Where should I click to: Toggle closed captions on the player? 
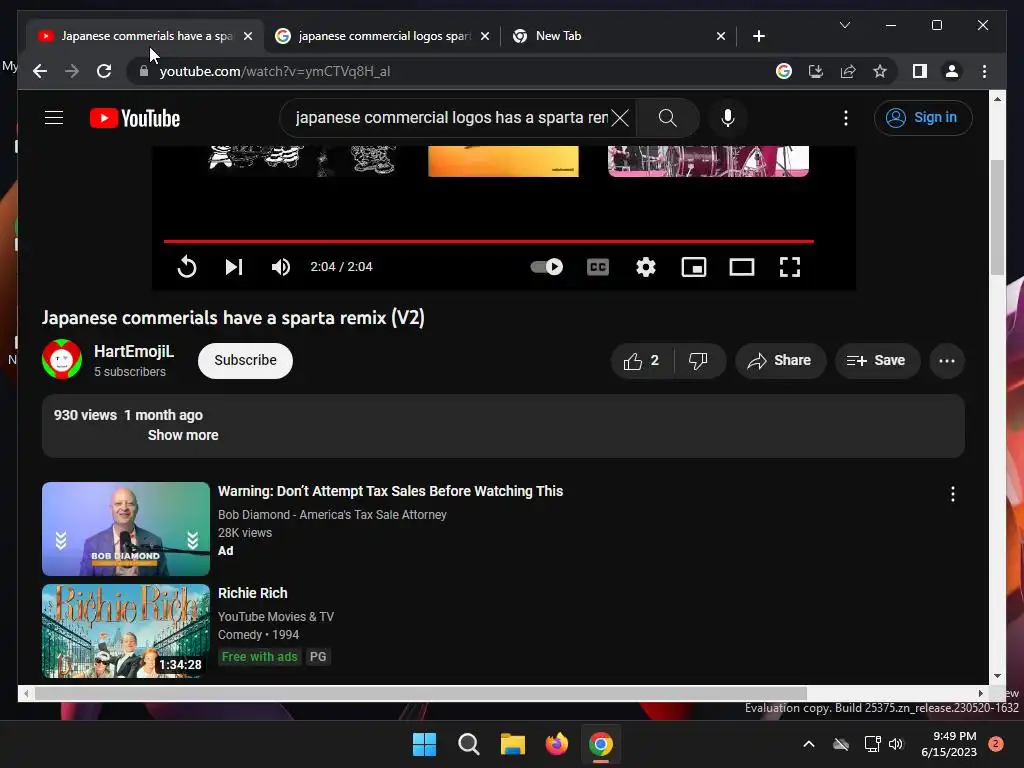pos(598,266)
